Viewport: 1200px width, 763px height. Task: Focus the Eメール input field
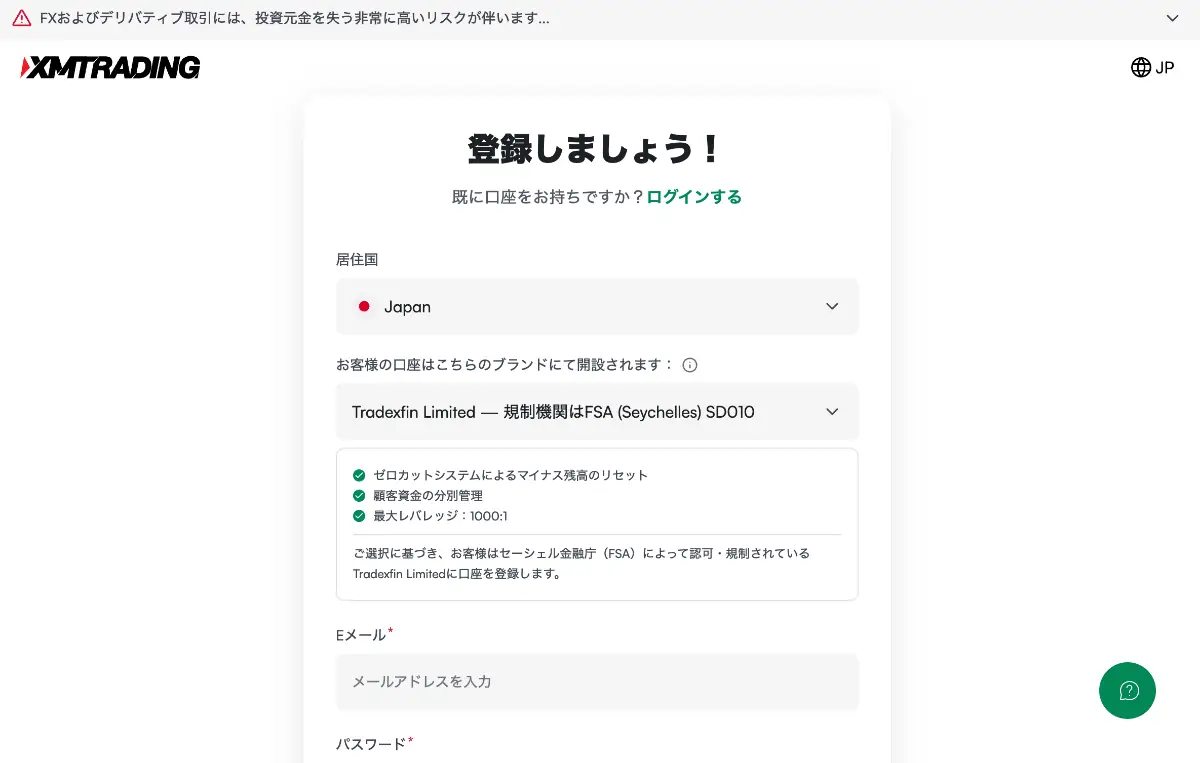pos(597,681)
